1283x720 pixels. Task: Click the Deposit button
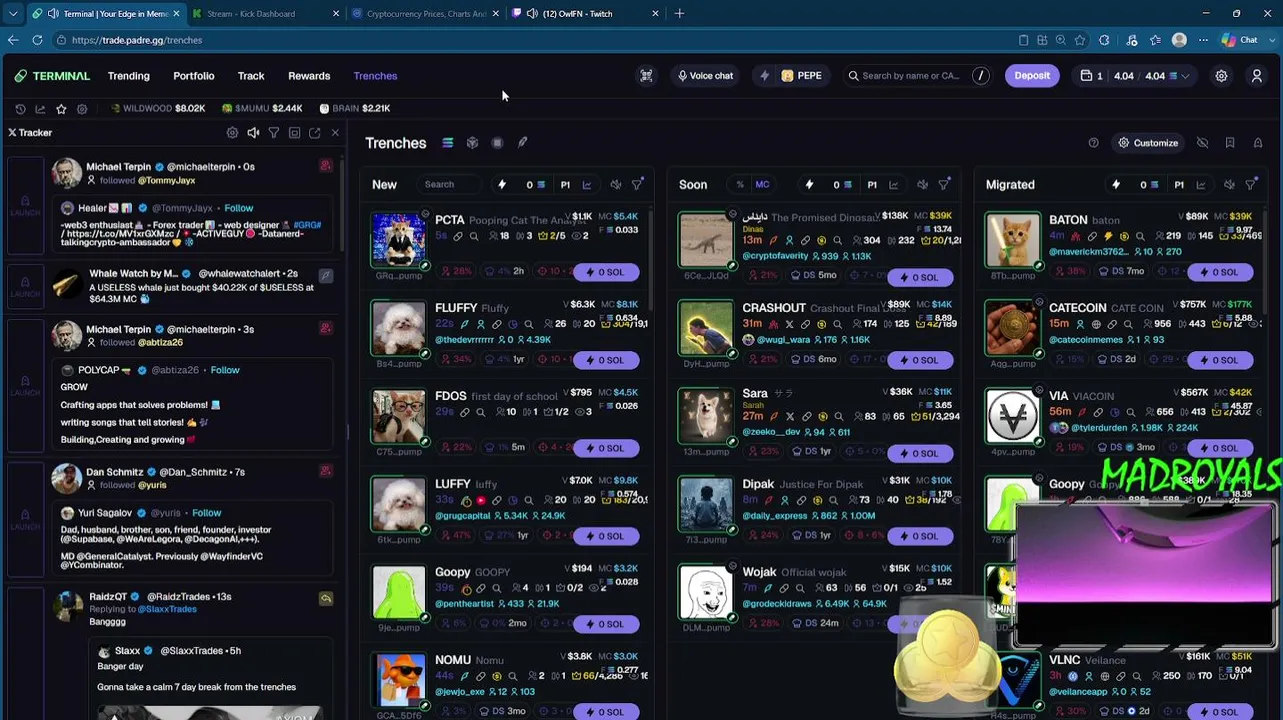click(1032, 76)
